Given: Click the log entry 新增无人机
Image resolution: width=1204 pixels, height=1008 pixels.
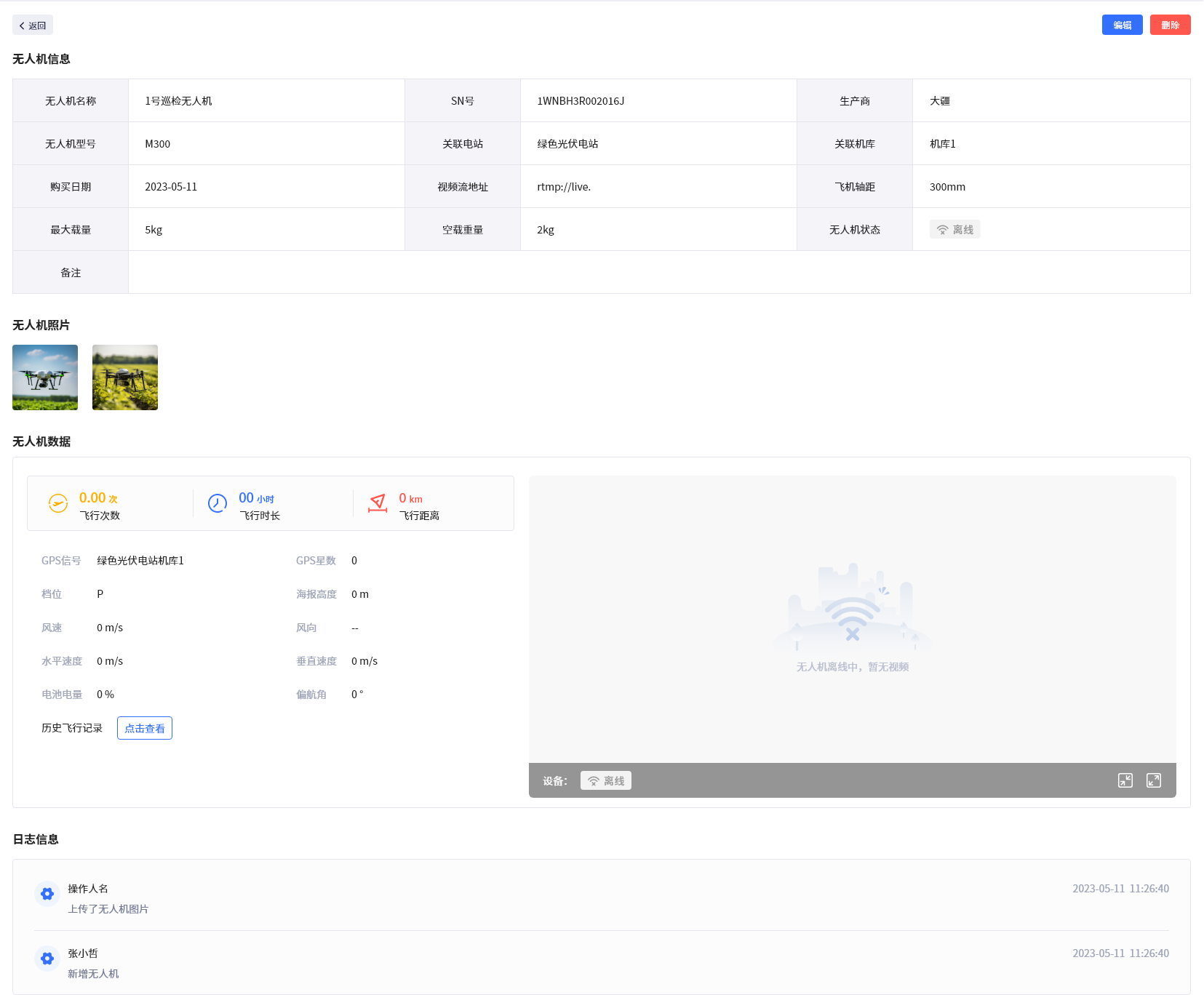Looking at the screenshot, I should pos(93,974).
